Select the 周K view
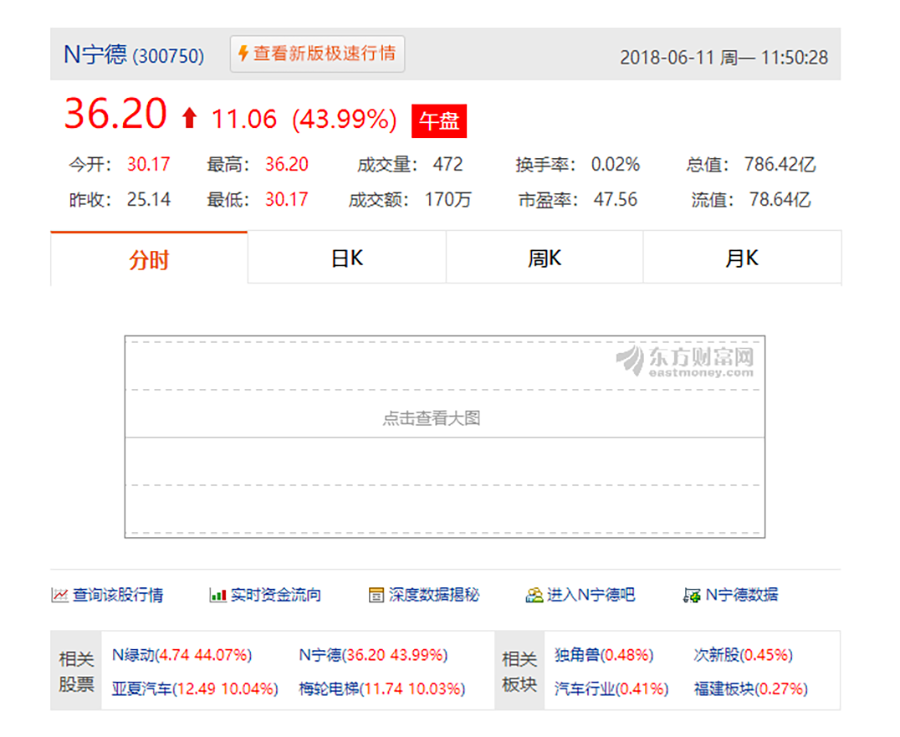900x737 pixels. click(x=544, y=257)
